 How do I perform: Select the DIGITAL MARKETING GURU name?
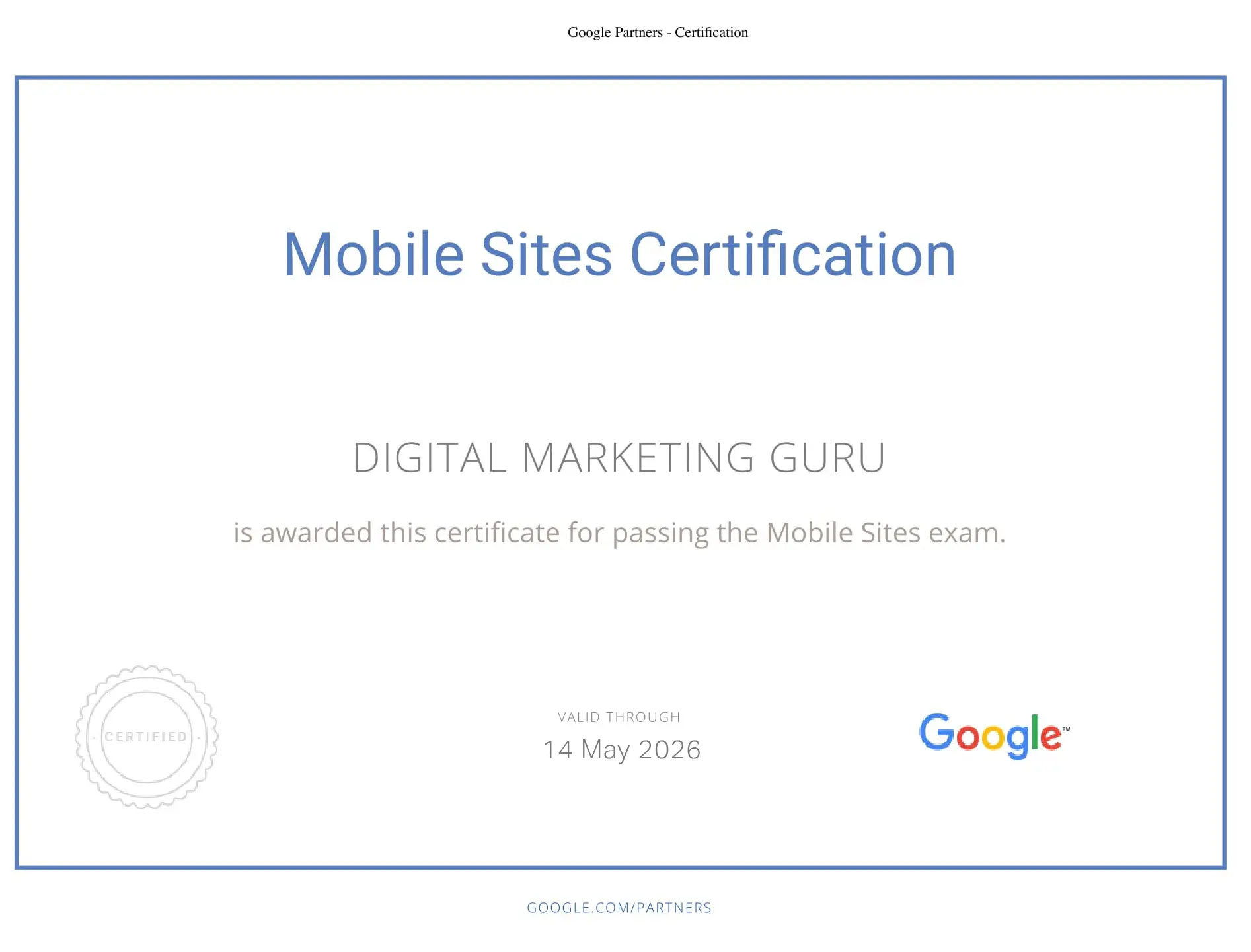[619, 458]
